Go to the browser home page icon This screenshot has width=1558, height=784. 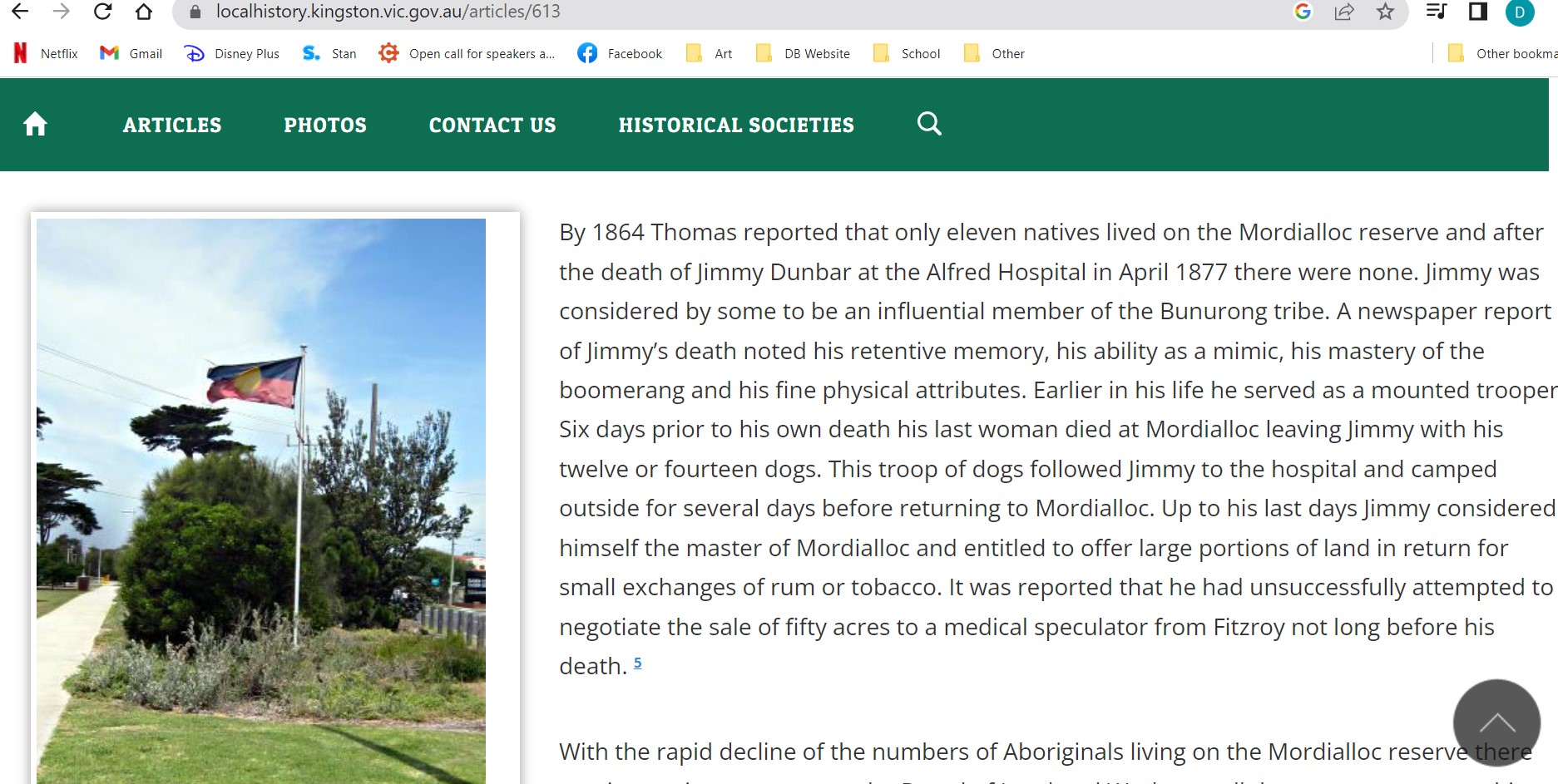pyautogui.click(x=144, y=12)
